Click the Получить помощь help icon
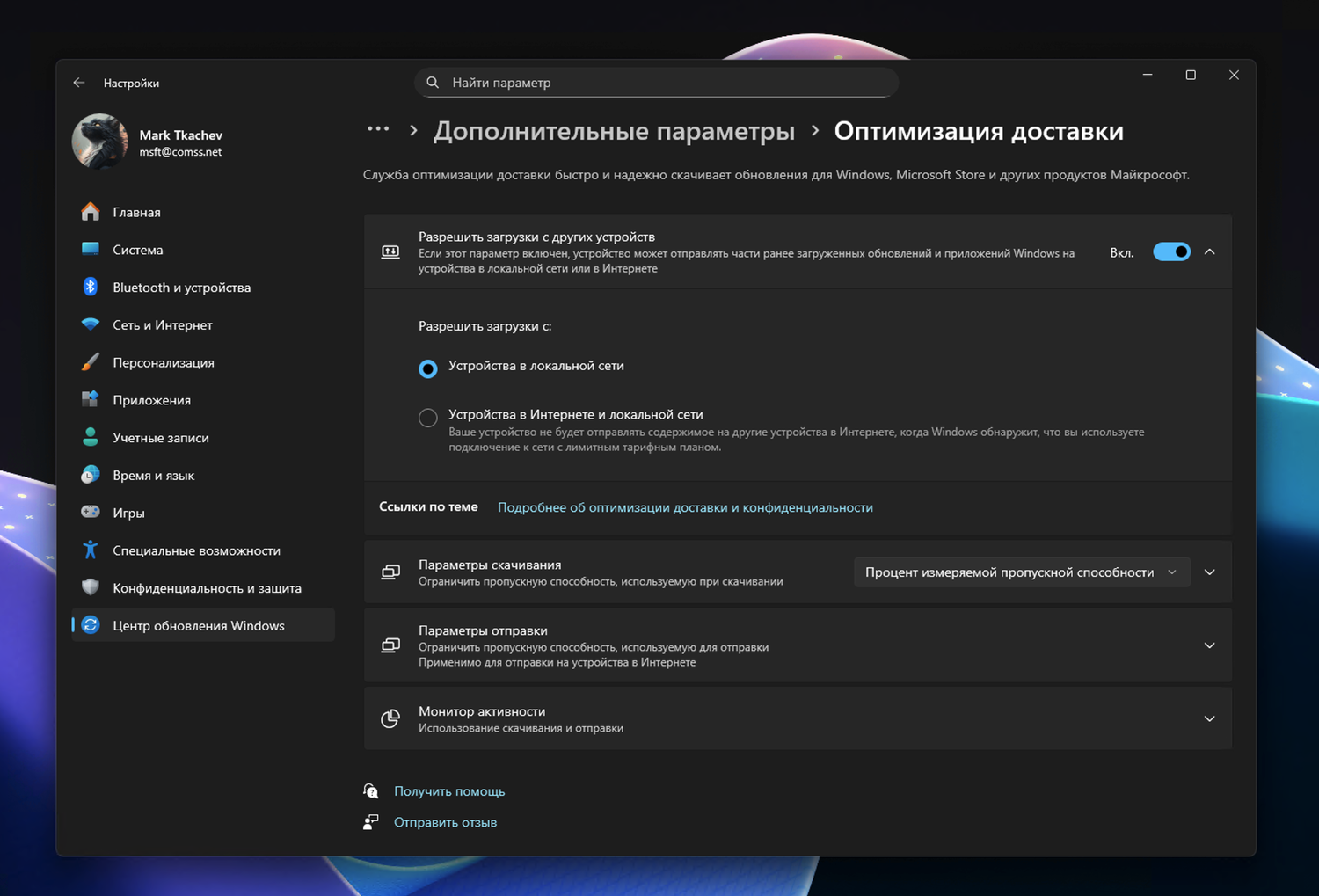Viewport: 1319px width, 896px height. [371, 791]
